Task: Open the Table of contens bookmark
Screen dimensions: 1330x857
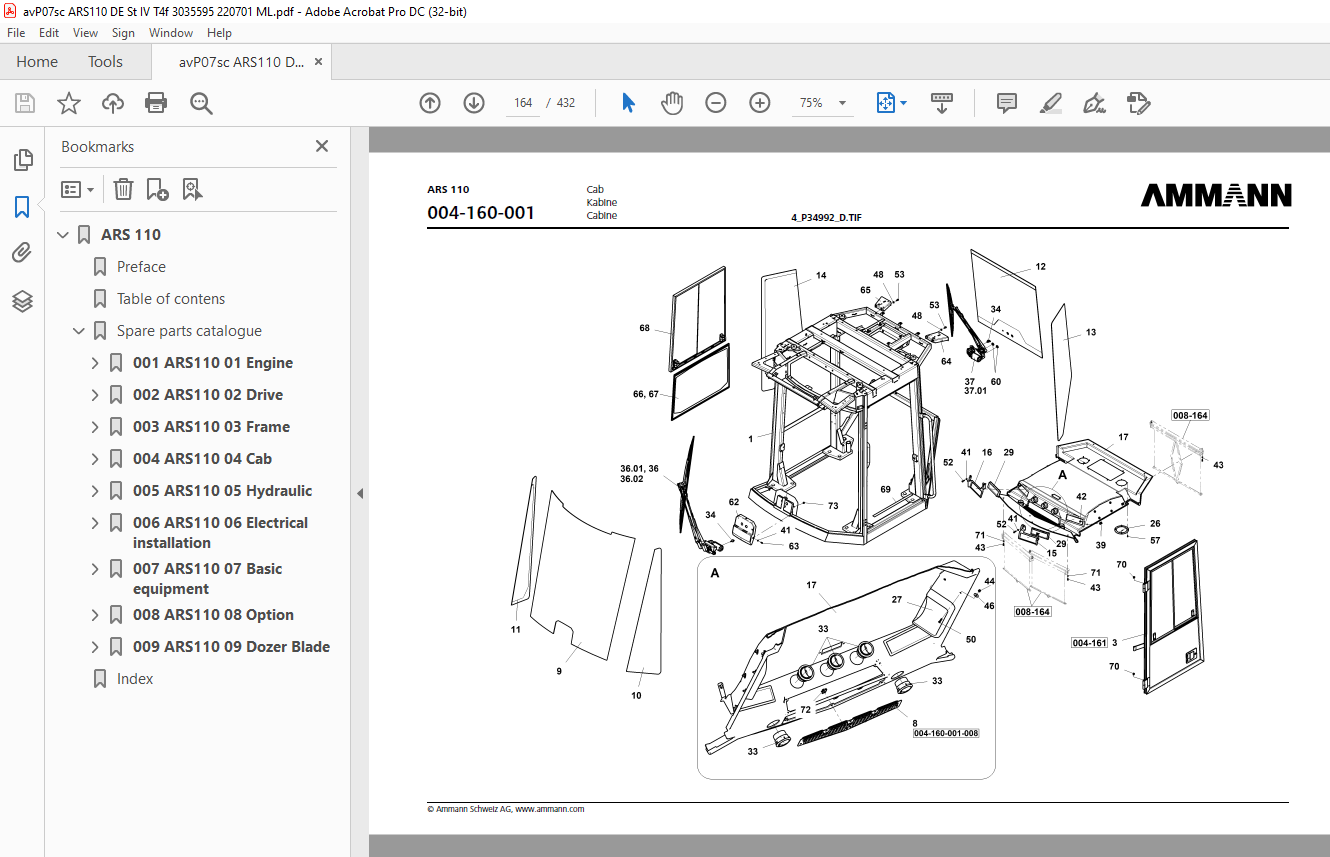Action: tap(171, 299)
